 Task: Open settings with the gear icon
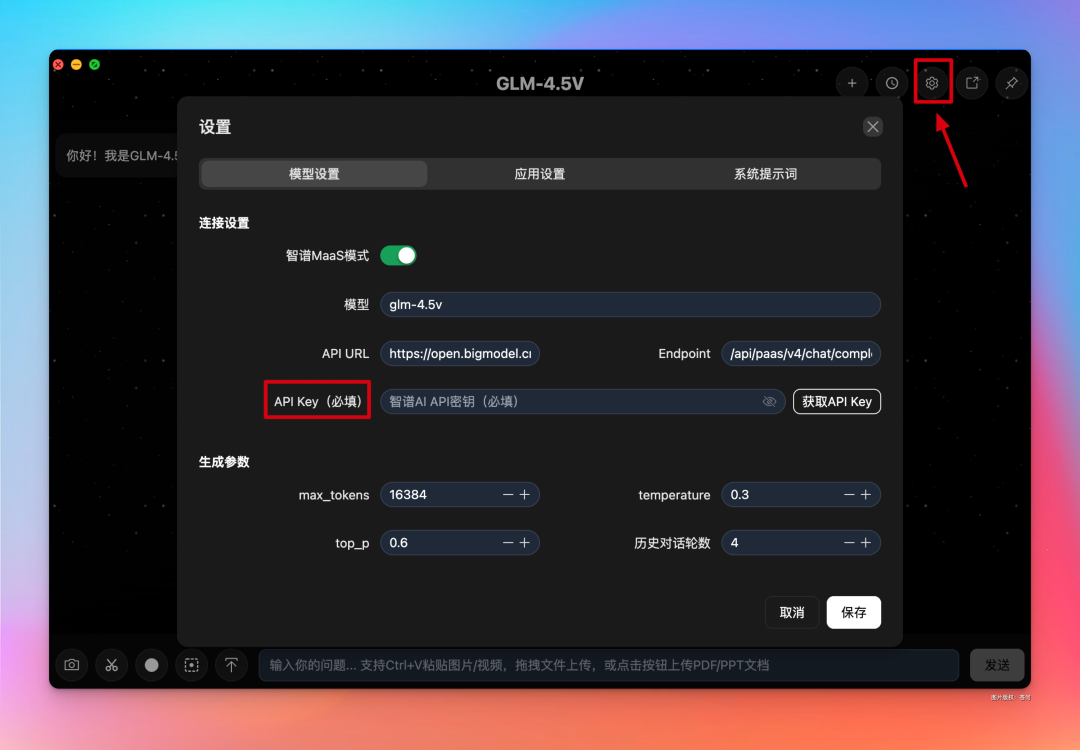point(932,83)
